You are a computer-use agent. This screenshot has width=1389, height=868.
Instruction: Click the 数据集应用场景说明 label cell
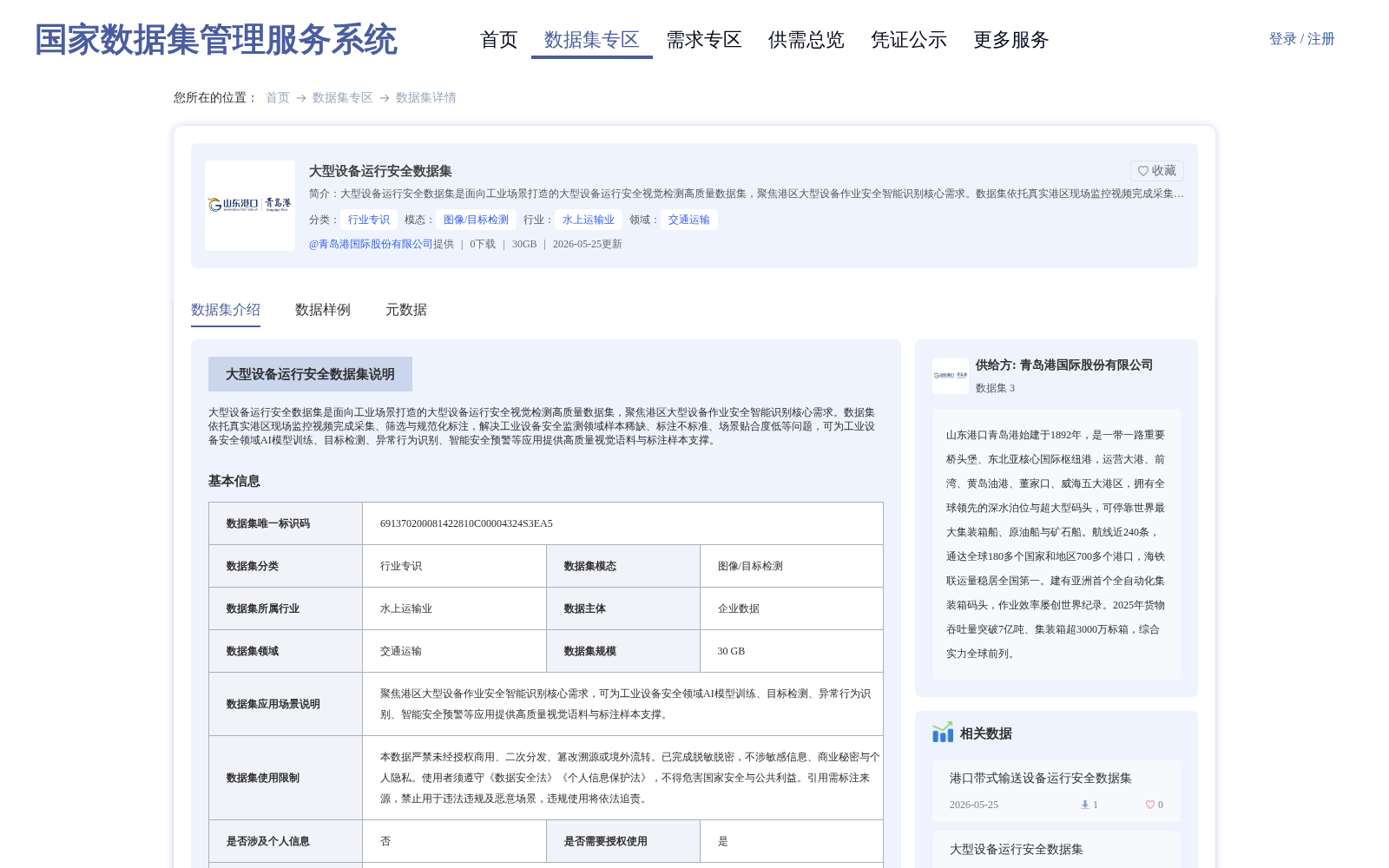pos(286,704)
